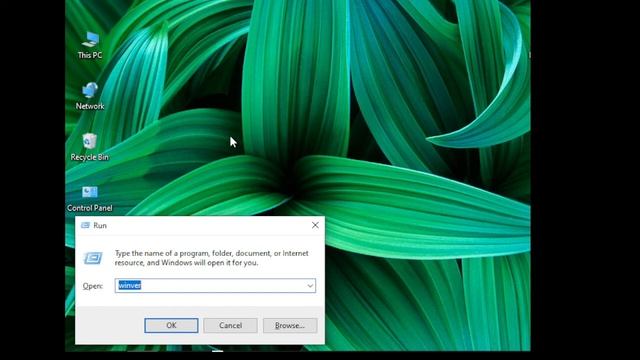Cancel the Run dialog

pyautogui.click(x=231, y=325)
